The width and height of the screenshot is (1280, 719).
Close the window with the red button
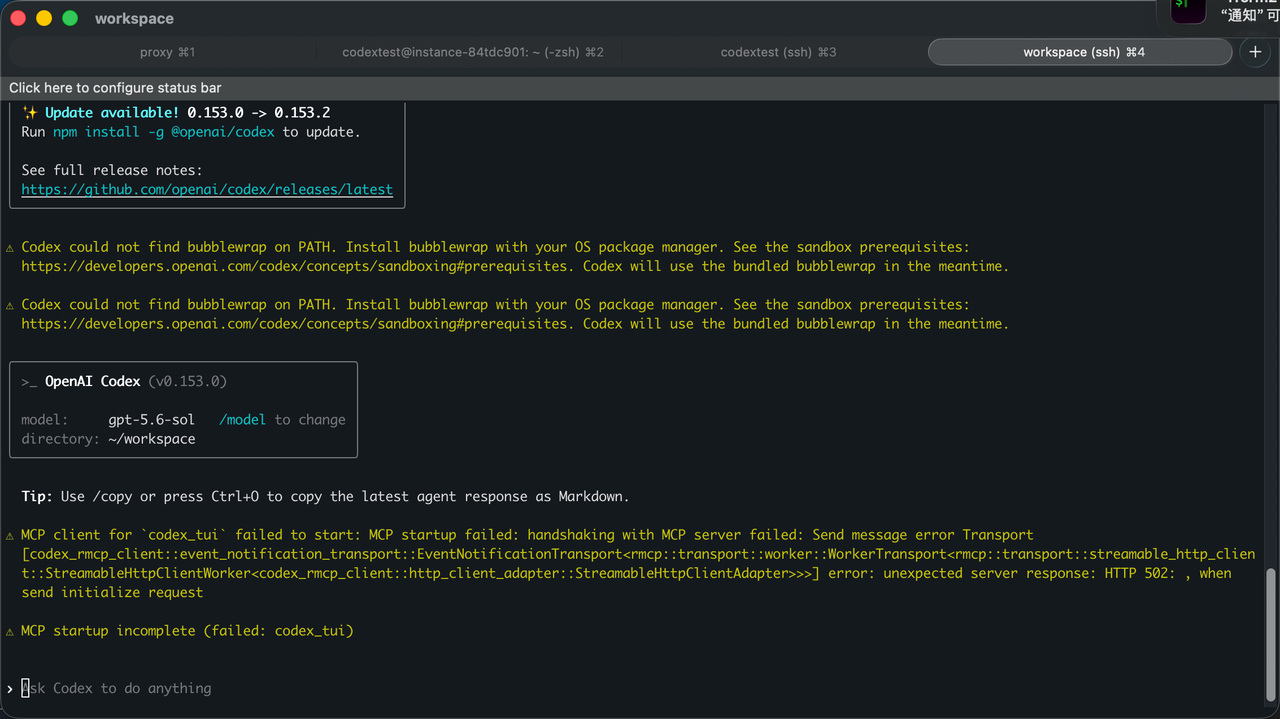coord(18,18)
